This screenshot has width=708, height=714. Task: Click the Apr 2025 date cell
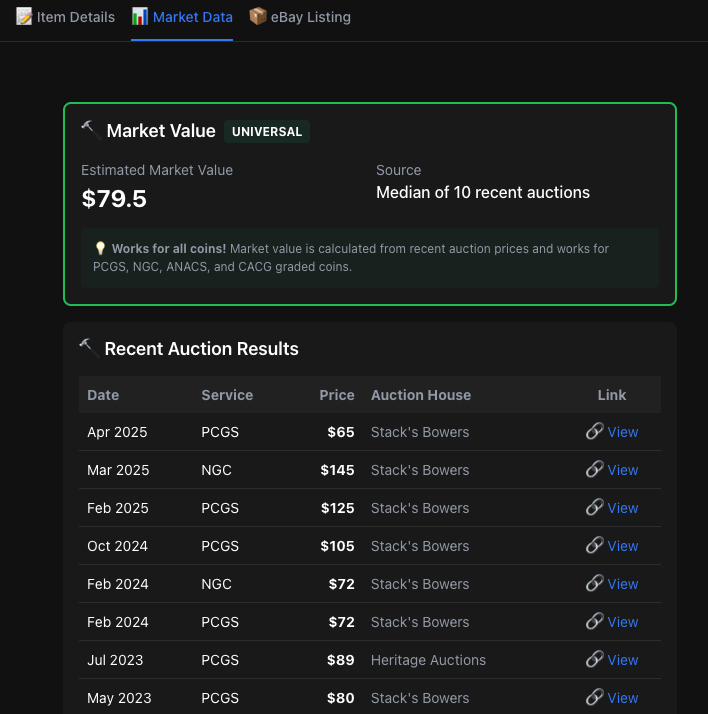(x=117, y=432)
